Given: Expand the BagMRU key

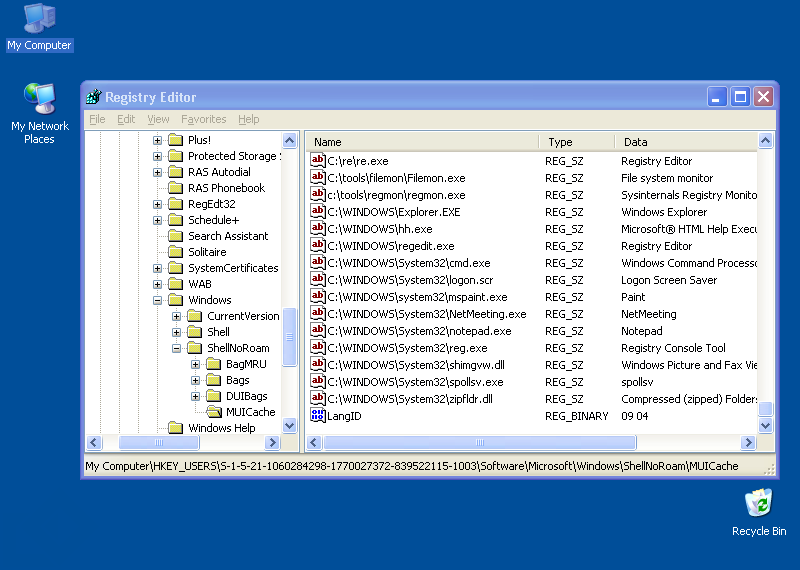Looking at the screenshot, I should coord(195,364).
